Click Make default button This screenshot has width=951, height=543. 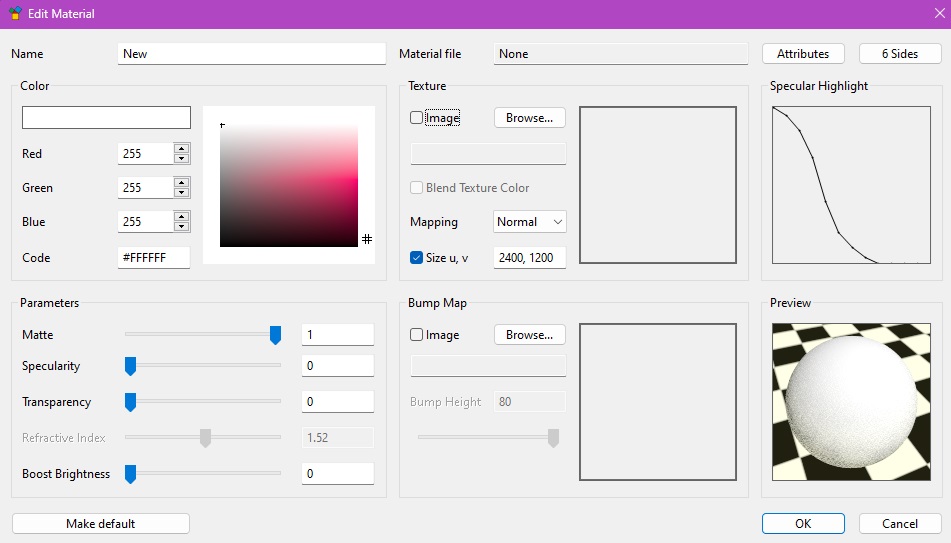coord(101,524)
